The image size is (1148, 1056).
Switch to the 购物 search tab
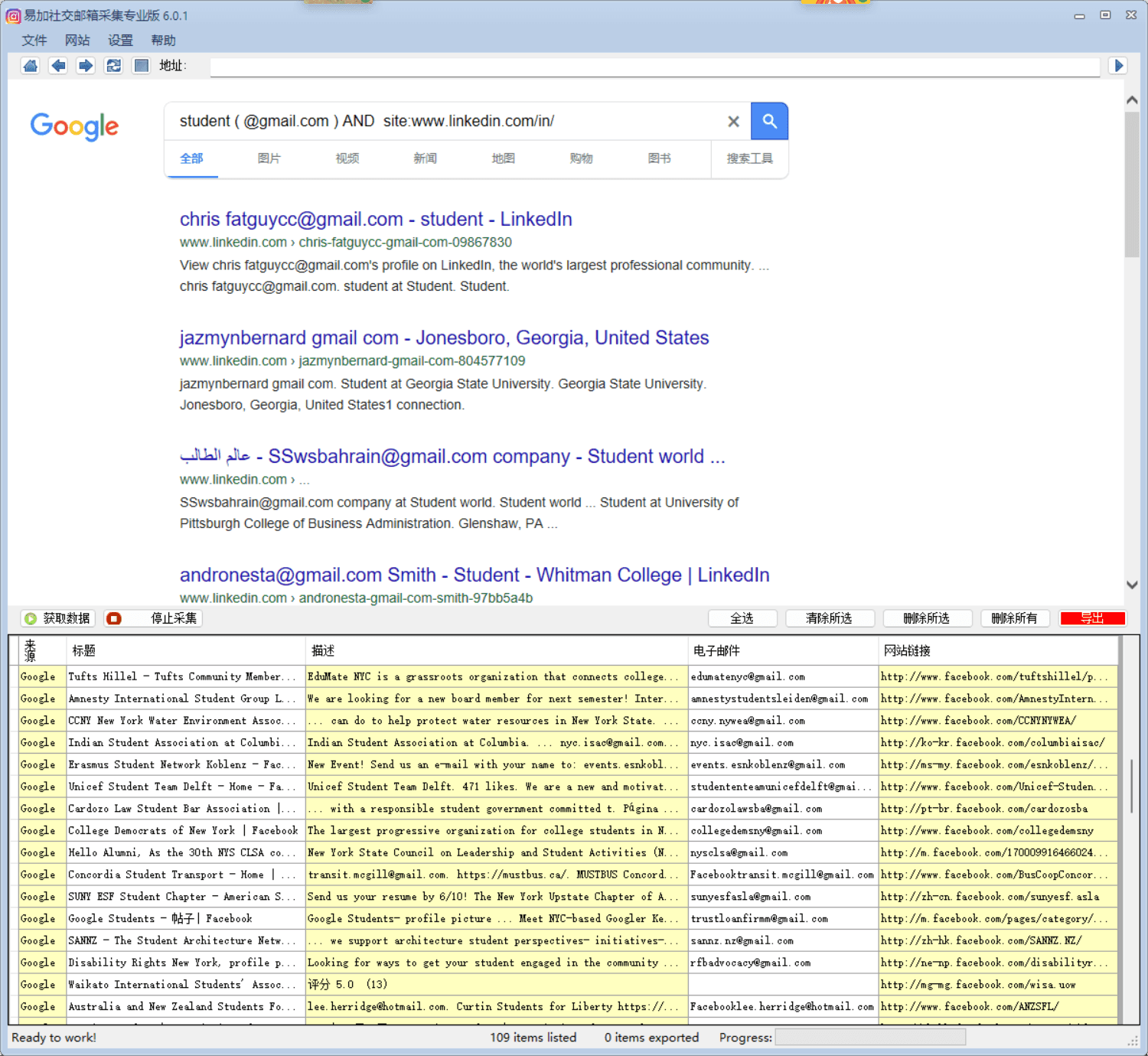pyautogui.click(x=582, y=158)
